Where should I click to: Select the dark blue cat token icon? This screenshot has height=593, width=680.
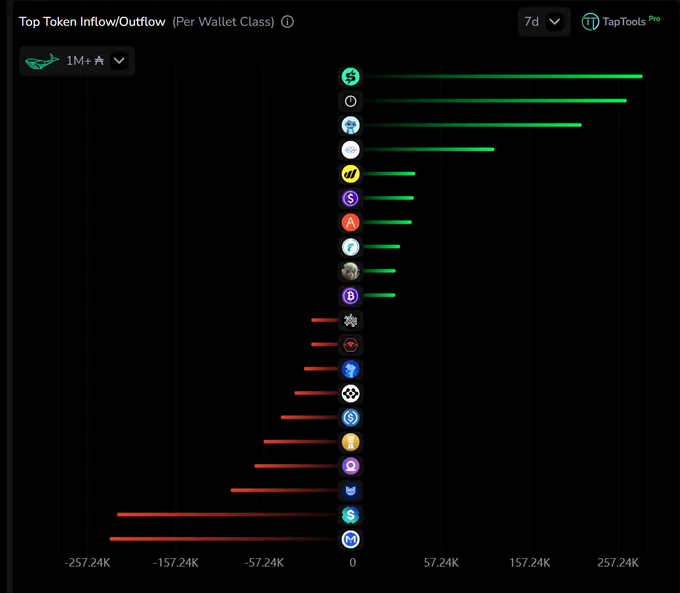tap(350, 491)
